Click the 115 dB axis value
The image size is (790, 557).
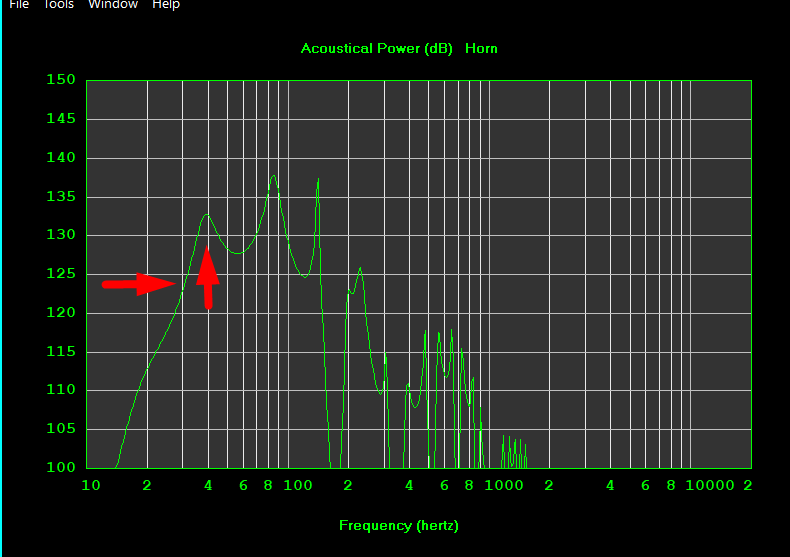click(61, 351)
